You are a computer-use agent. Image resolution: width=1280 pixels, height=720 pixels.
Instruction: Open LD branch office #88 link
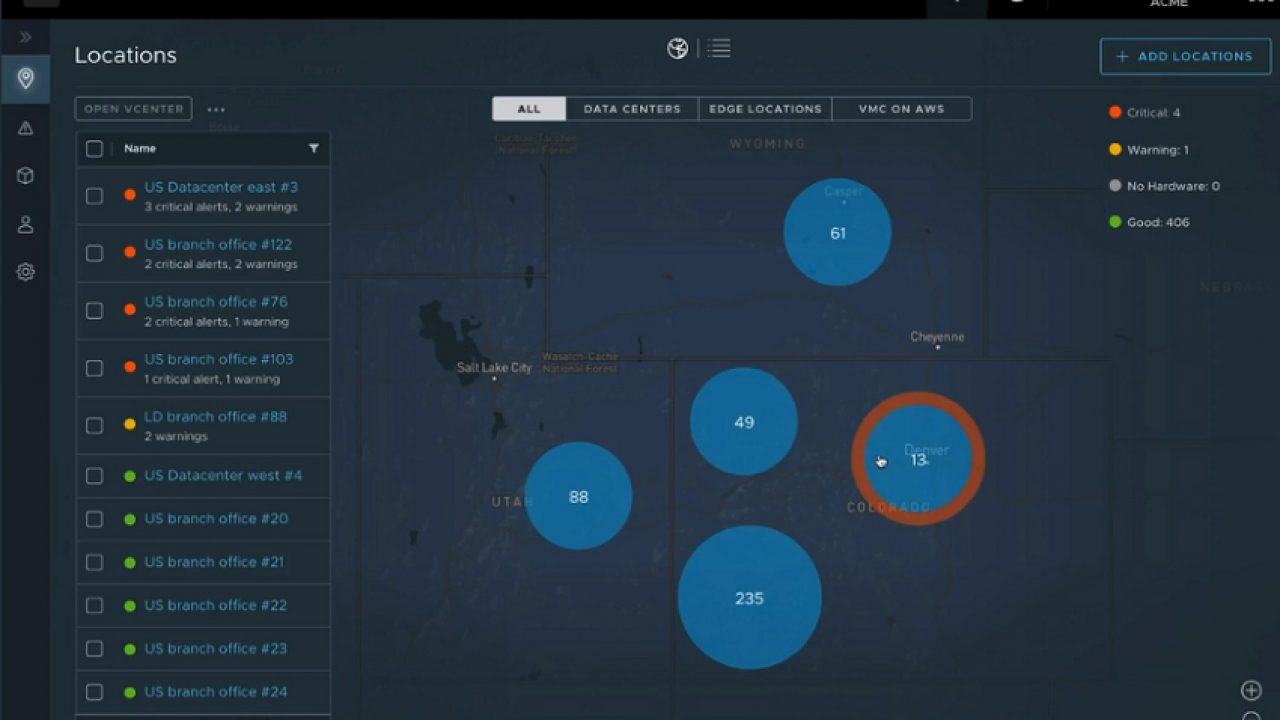tap(215, 416)
